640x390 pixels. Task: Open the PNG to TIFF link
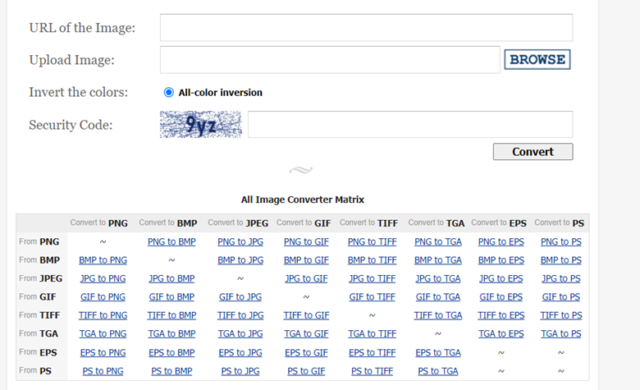[372, 242]
